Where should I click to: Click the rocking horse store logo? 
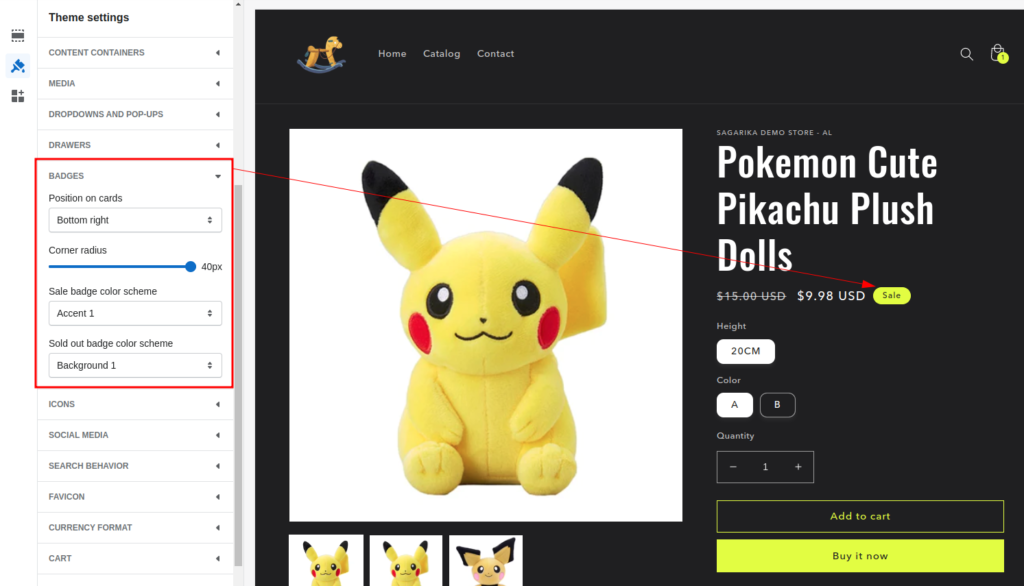321,54
